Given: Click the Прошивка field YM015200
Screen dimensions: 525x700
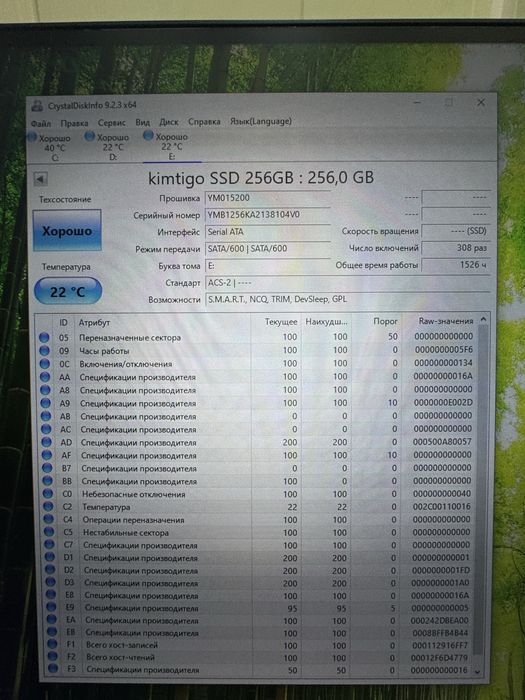Looking at the screenshot, I should click(267, 198).
